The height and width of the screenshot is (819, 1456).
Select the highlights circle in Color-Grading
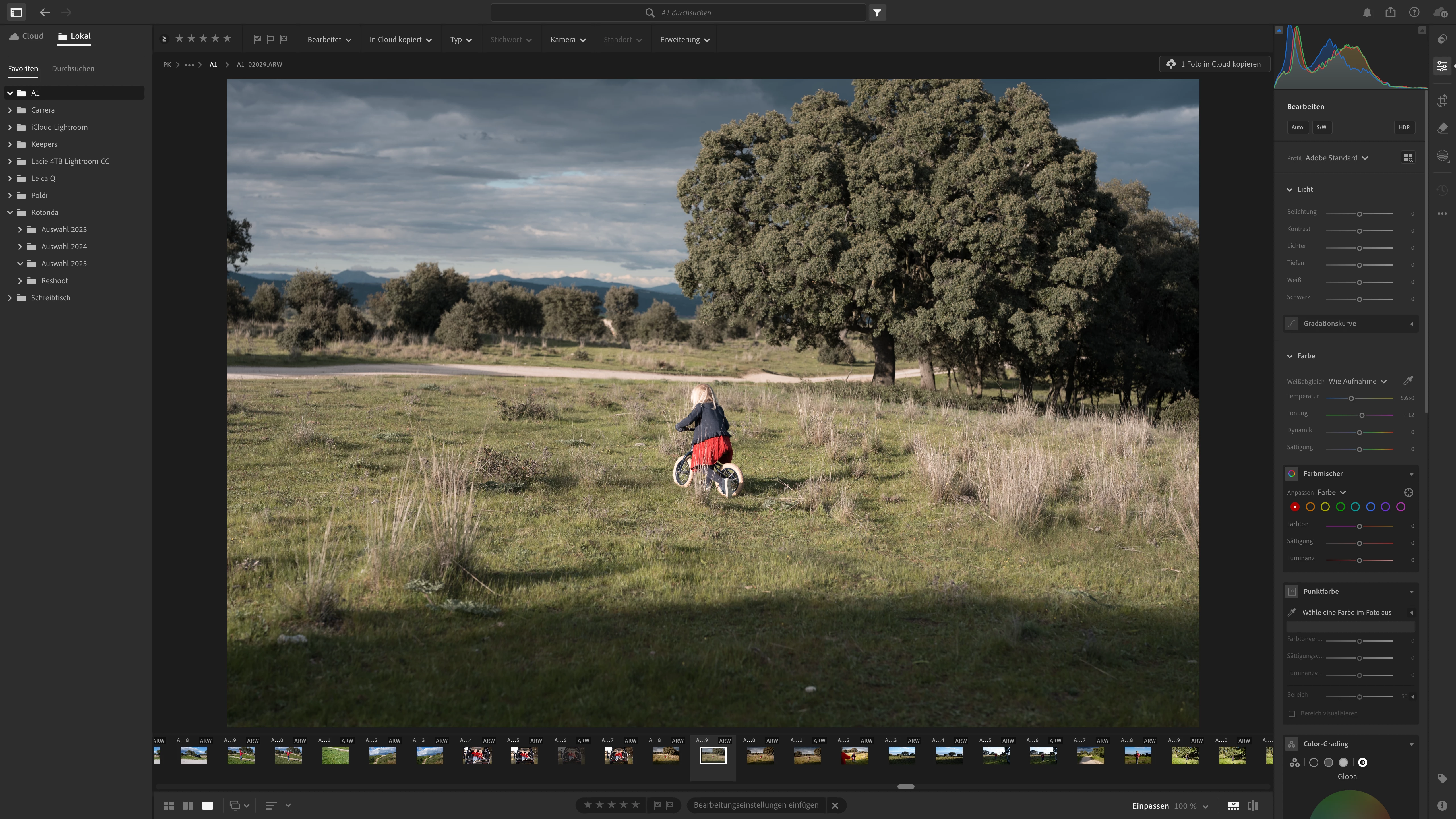click(x=1343, y=762)
